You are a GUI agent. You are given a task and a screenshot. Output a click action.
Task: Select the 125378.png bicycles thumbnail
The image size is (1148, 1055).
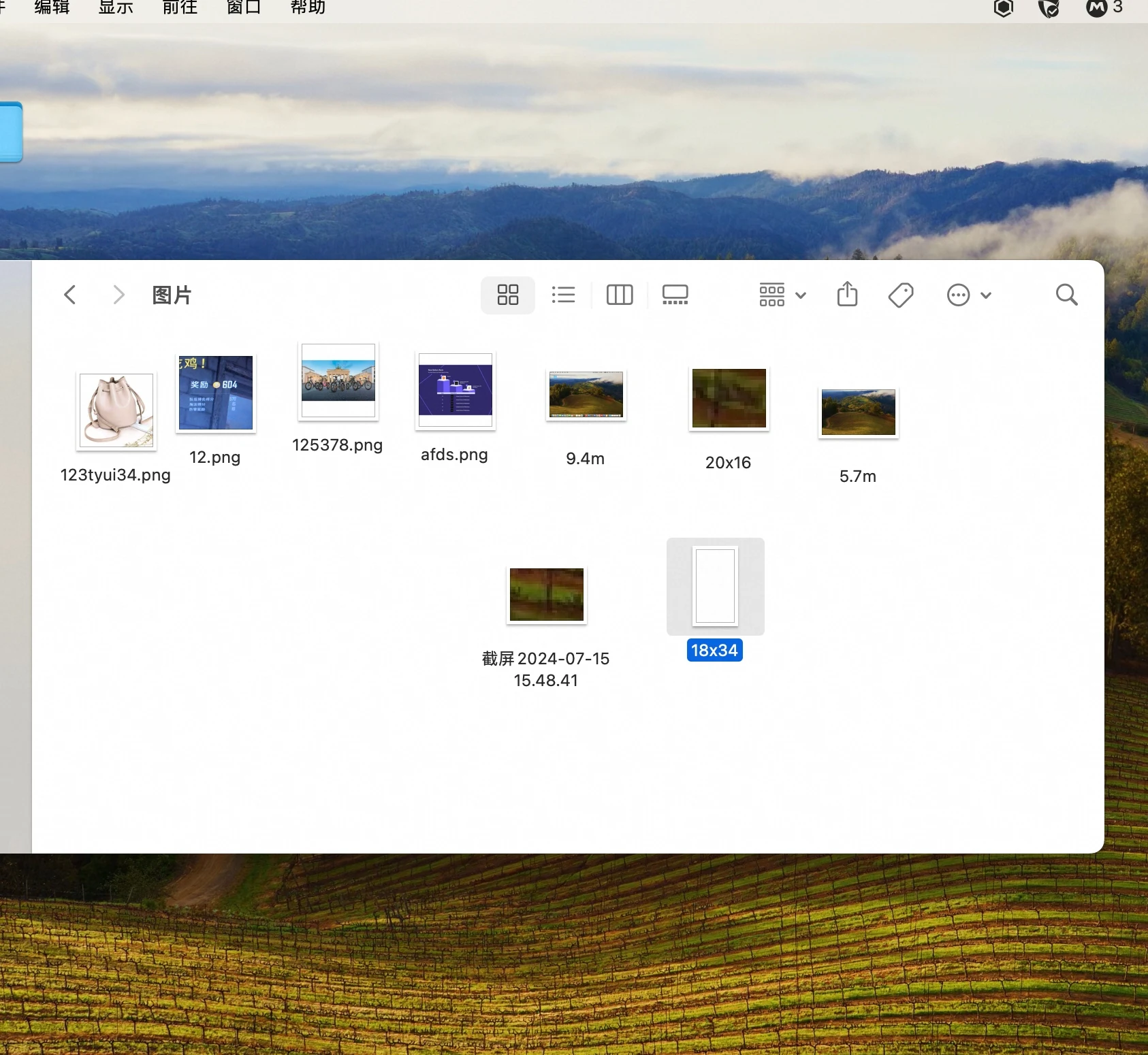pos(338,381)
